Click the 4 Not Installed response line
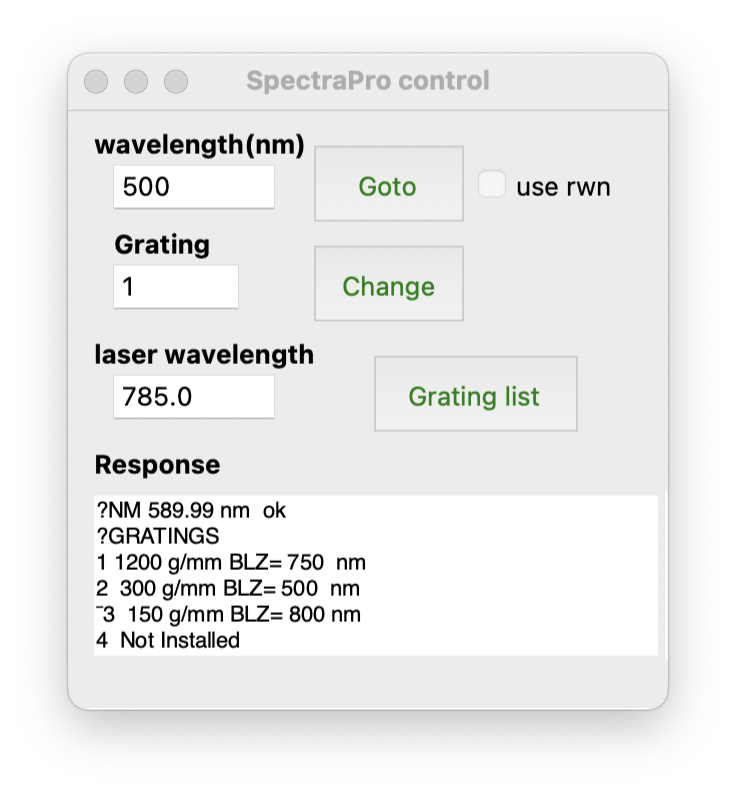The image size is (736, 792). [x=168, y=640]
